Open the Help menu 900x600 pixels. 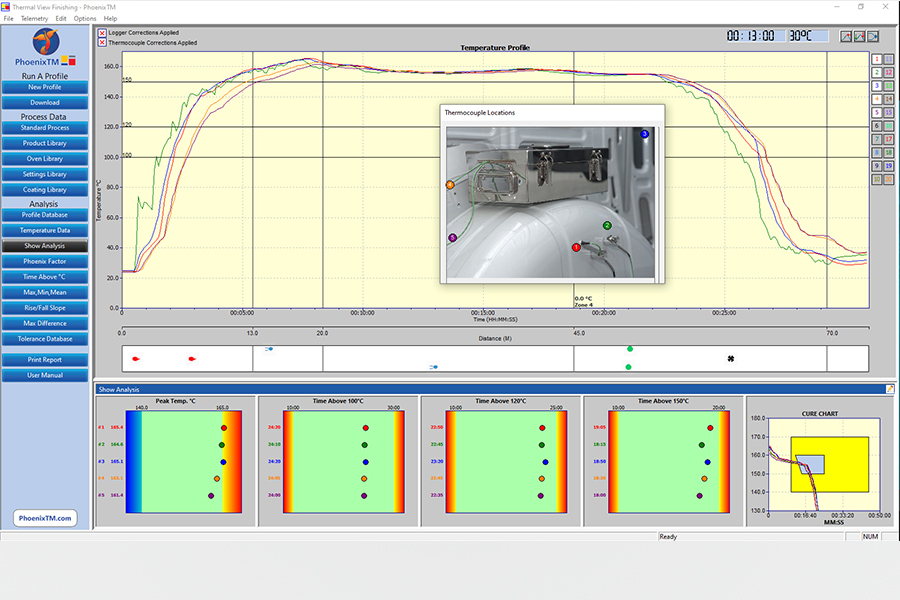point(110,18)
